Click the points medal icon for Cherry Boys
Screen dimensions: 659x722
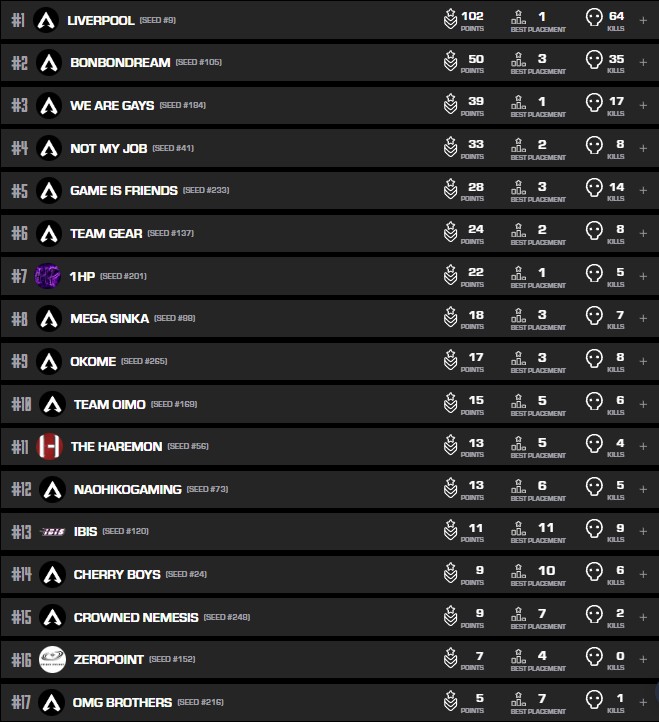tap(451, 573)
